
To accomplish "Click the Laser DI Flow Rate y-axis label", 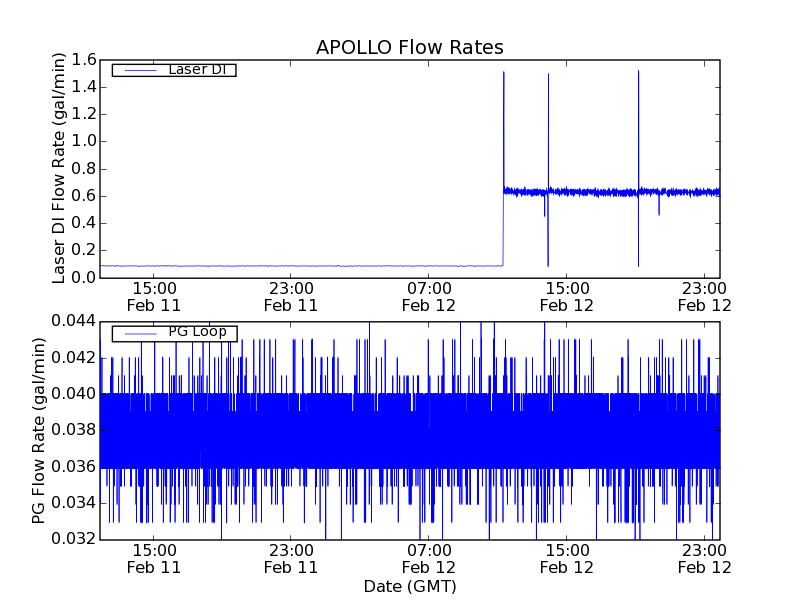I will (59, 169).
